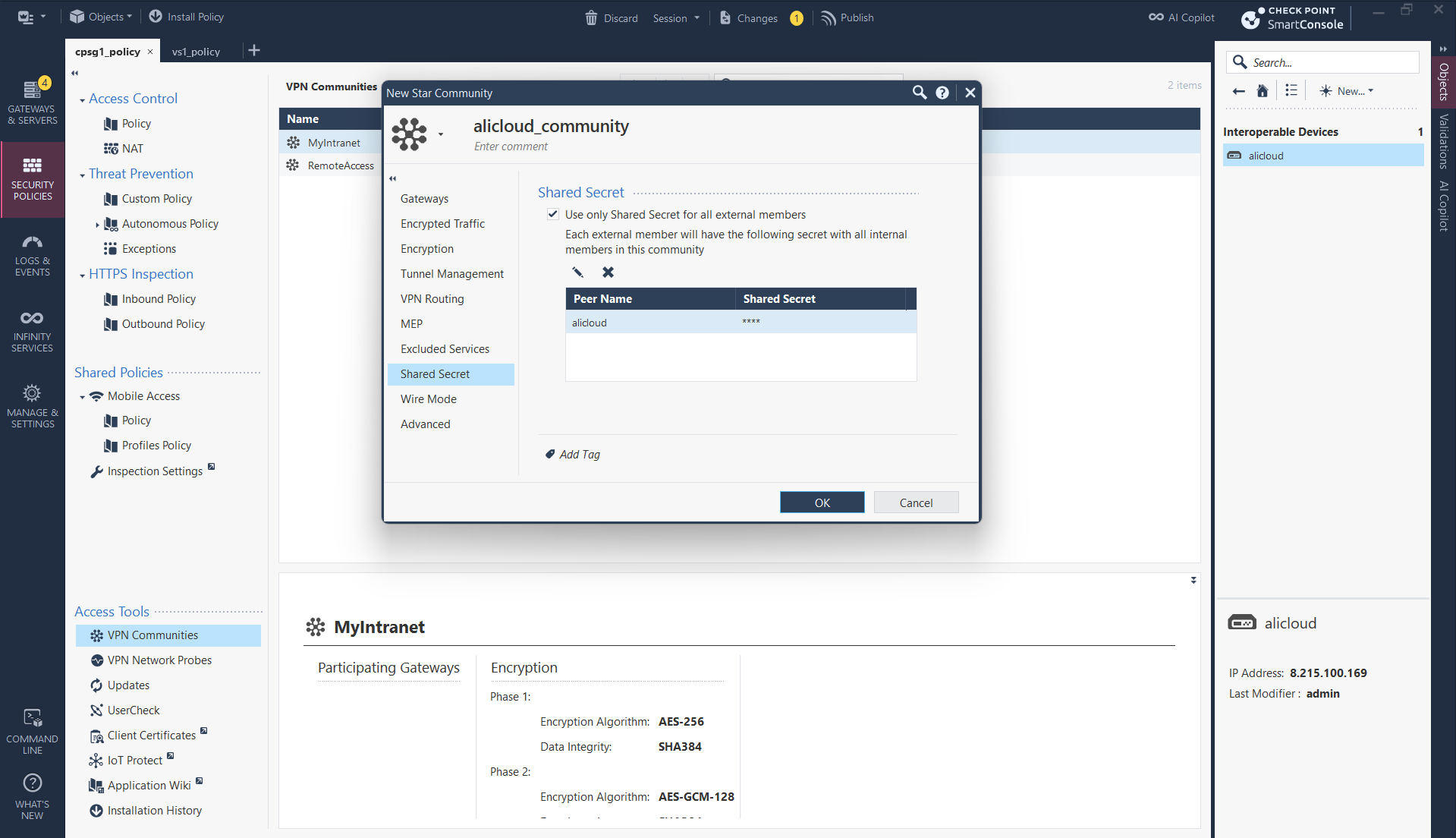
Task: Open the New dropdown in Objects panel
Action: pyautogui.click(x=1347, y=91)
